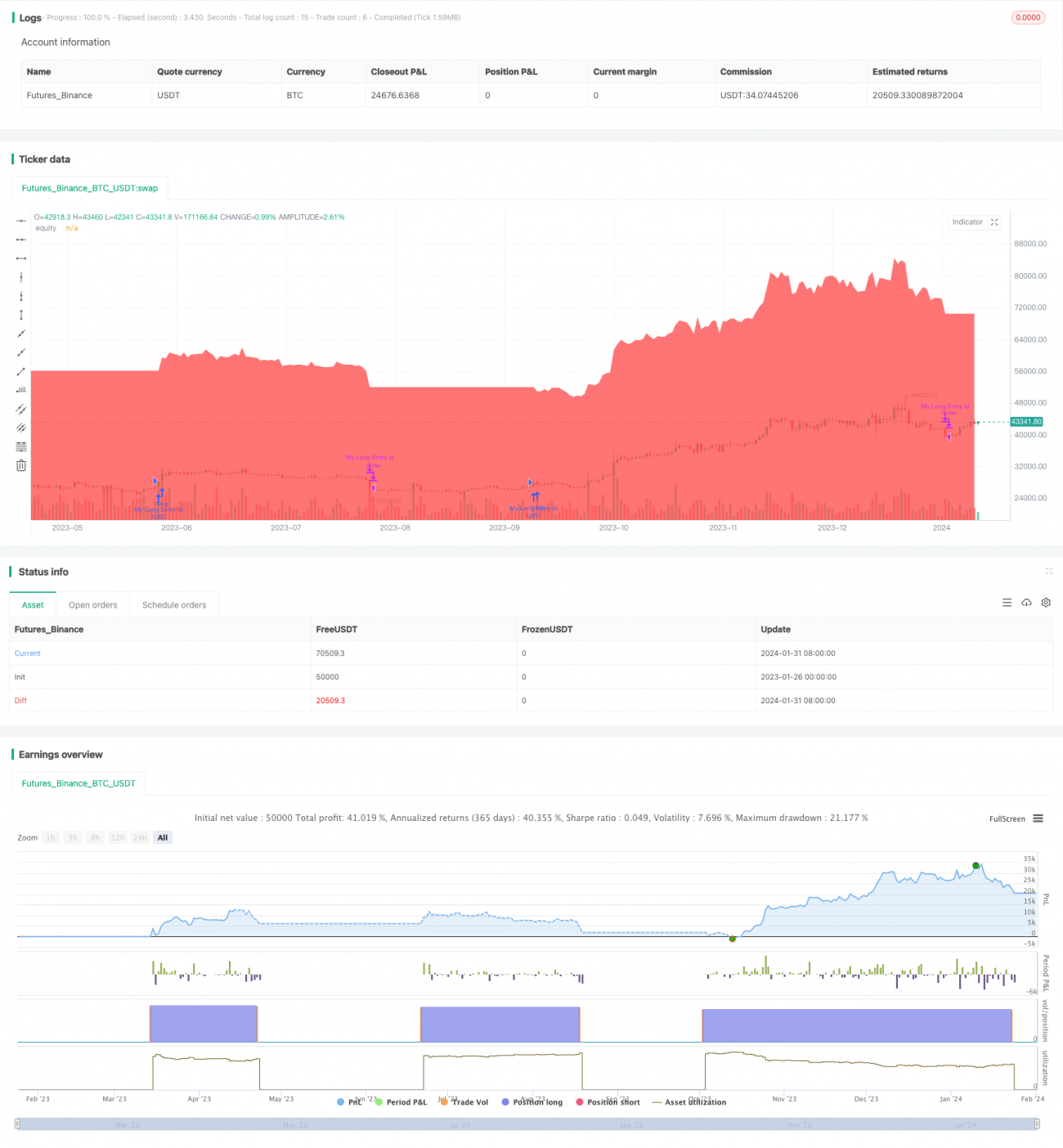Viewport: 1063px width, 1148px height.
Task: Click the FullScreen button on earnings chart
Action: [x=1007, y=818]
